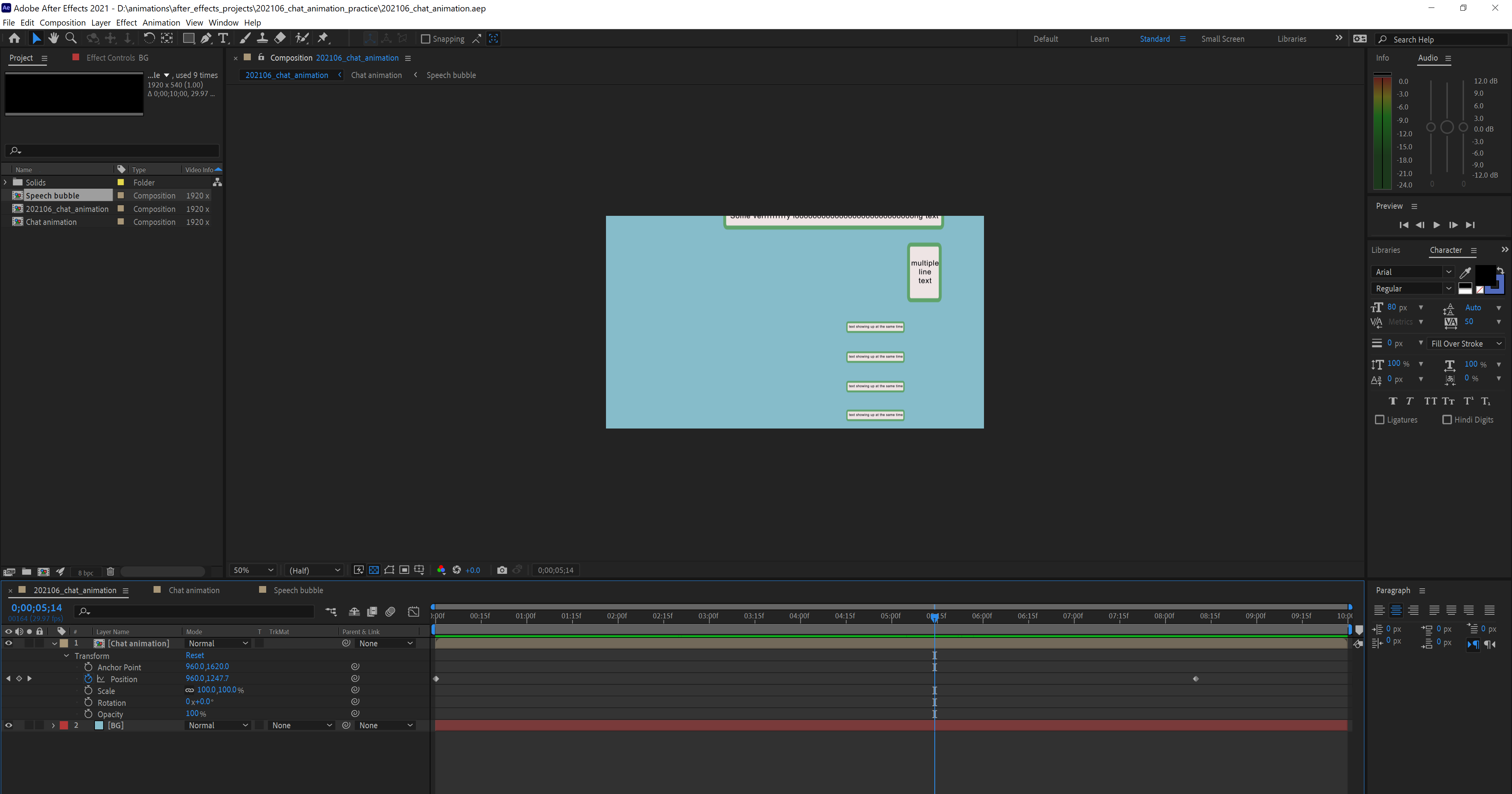Switch to the Speech bubble timeline tab

click(298, 590)
